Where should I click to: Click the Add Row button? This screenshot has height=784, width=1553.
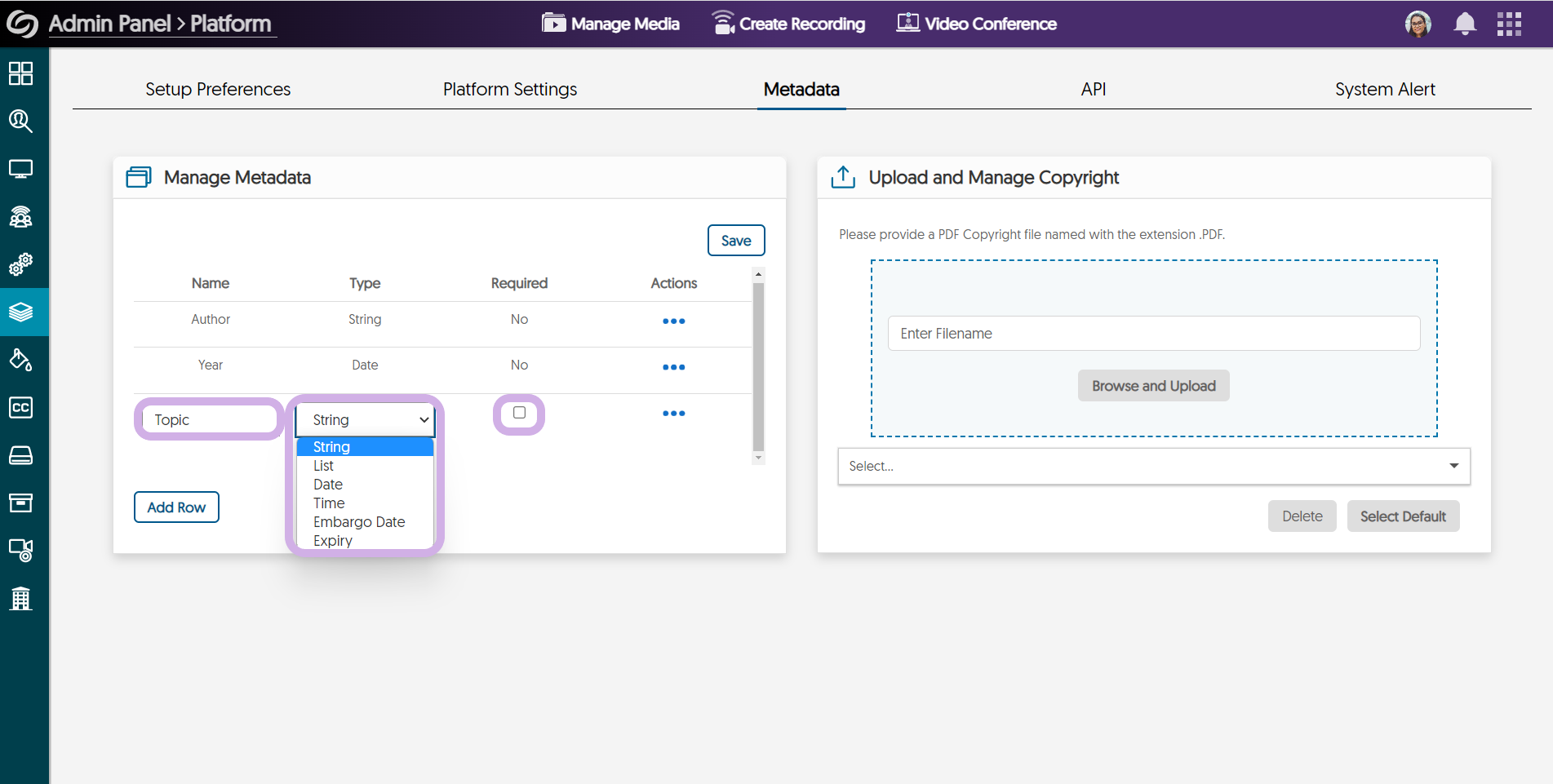176,507
